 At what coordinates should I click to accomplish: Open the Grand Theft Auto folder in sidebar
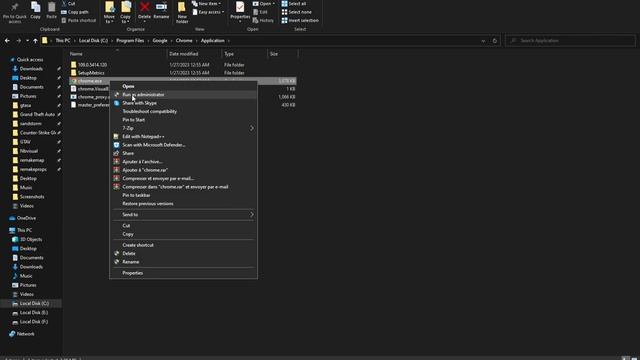[x=37, y=114]
